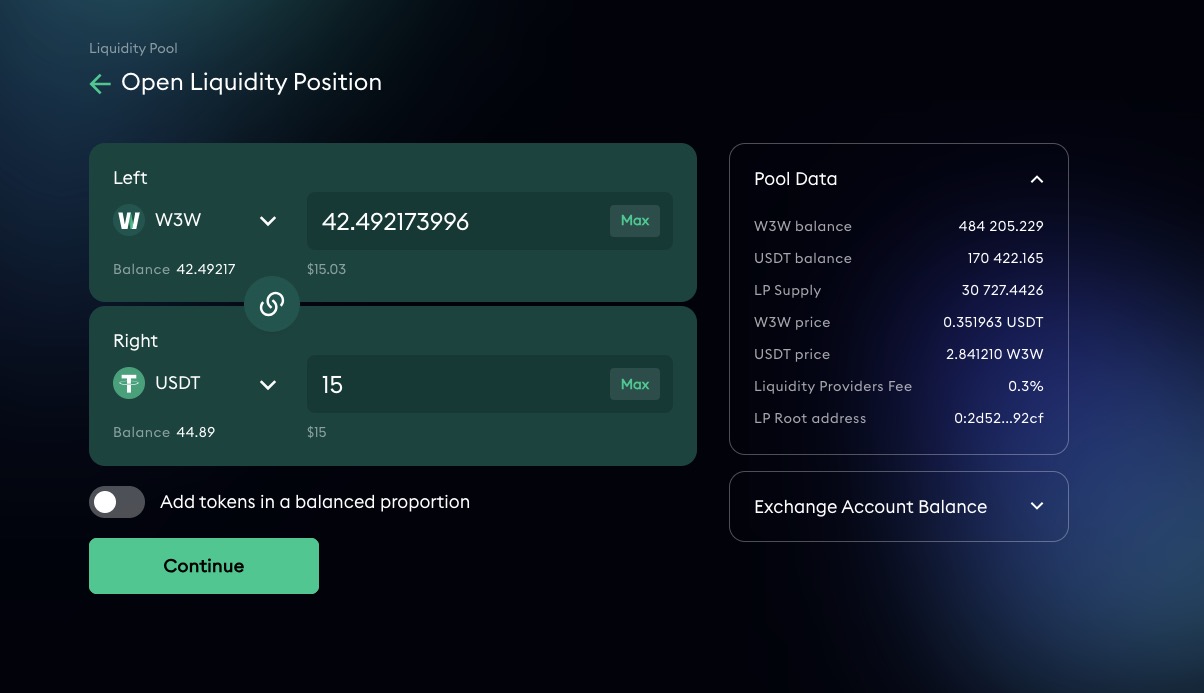Click the Liquidity Pool breadcrumb
The width and height of the screenshot is (1204, 693).
(133, 48)
